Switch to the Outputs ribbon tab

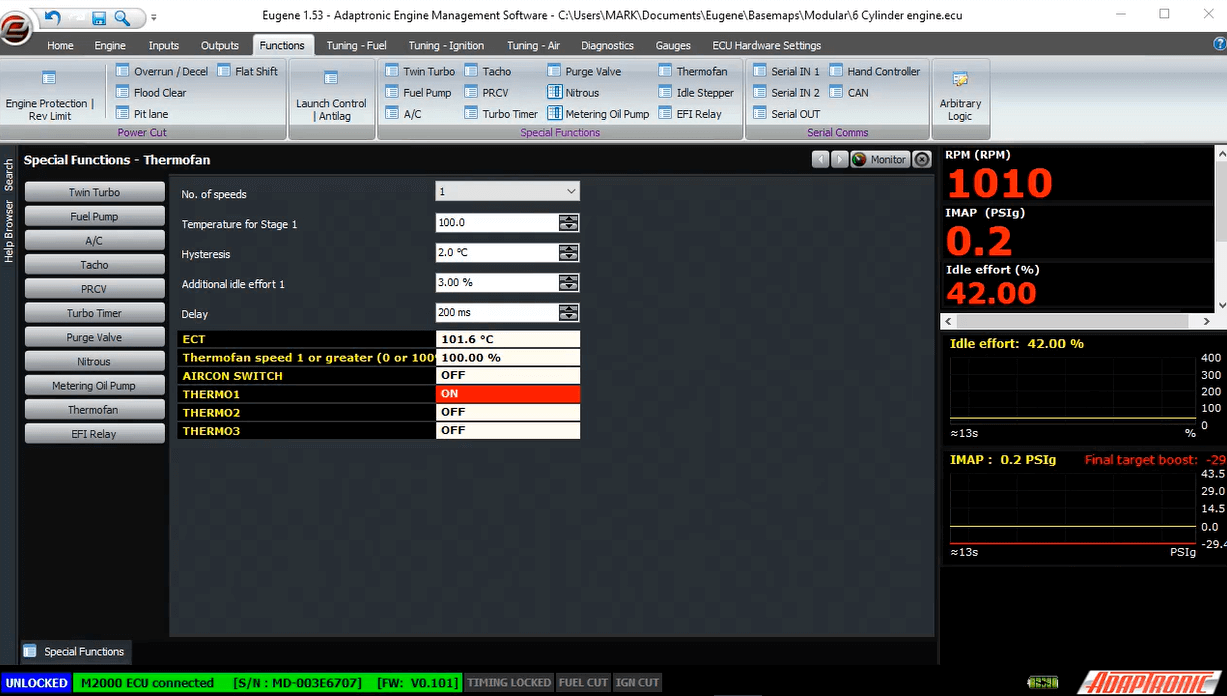click(219, 45)
